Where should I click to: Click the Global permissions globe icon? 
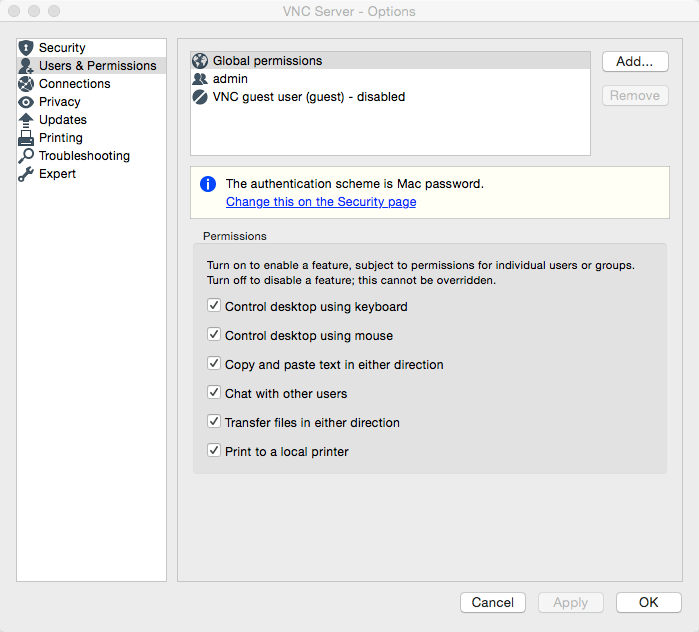click(200, 61)
